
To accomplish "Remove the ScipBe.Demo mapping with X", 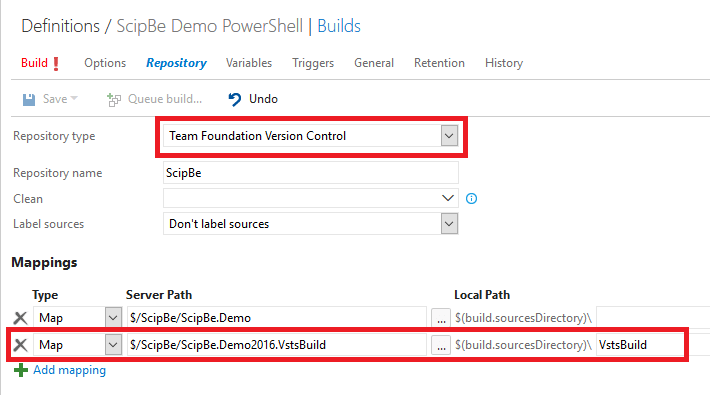I will coord(20,318).
